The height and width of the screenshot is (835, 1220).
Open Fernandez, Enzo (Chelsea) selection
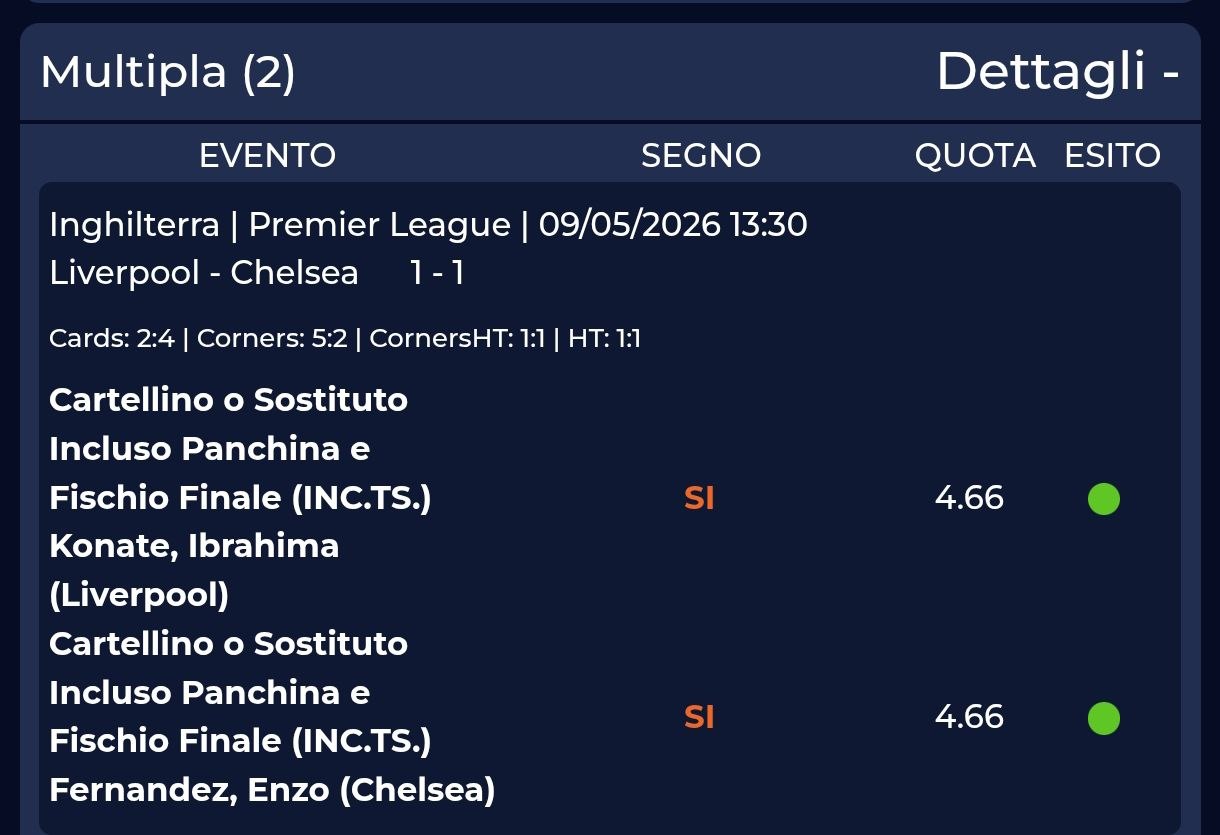(x=272, y=791)
